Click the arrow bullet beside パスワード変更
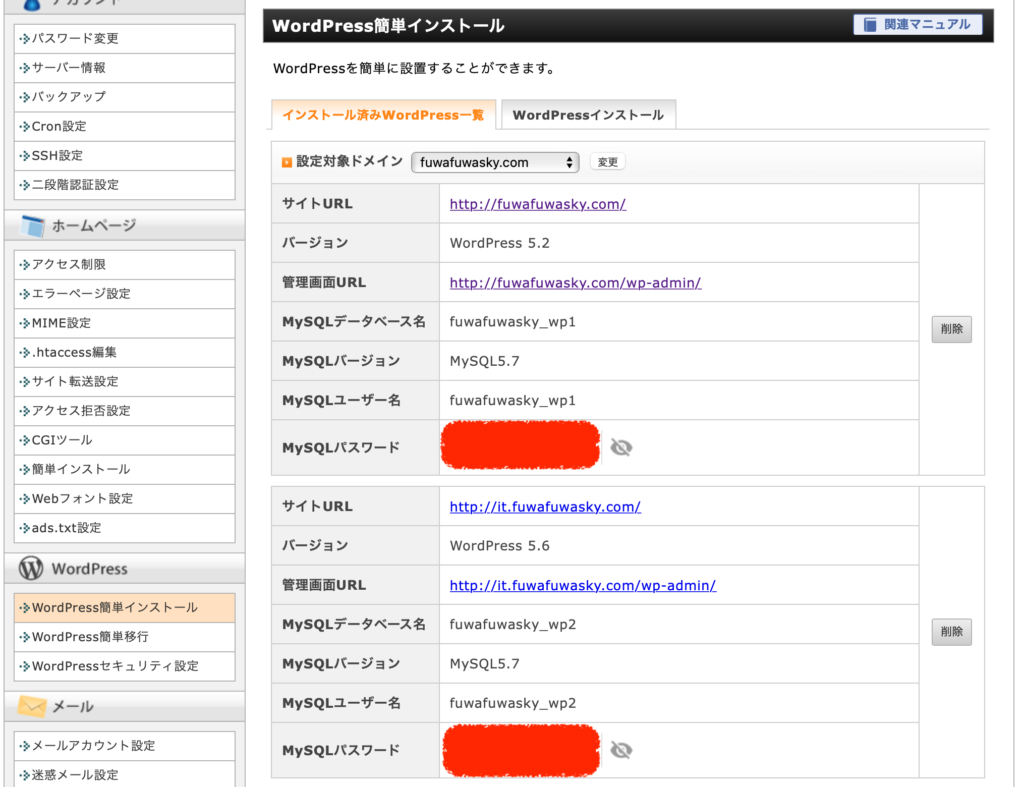The height and width of the screenshot is (787, 1024). point(25,39)
